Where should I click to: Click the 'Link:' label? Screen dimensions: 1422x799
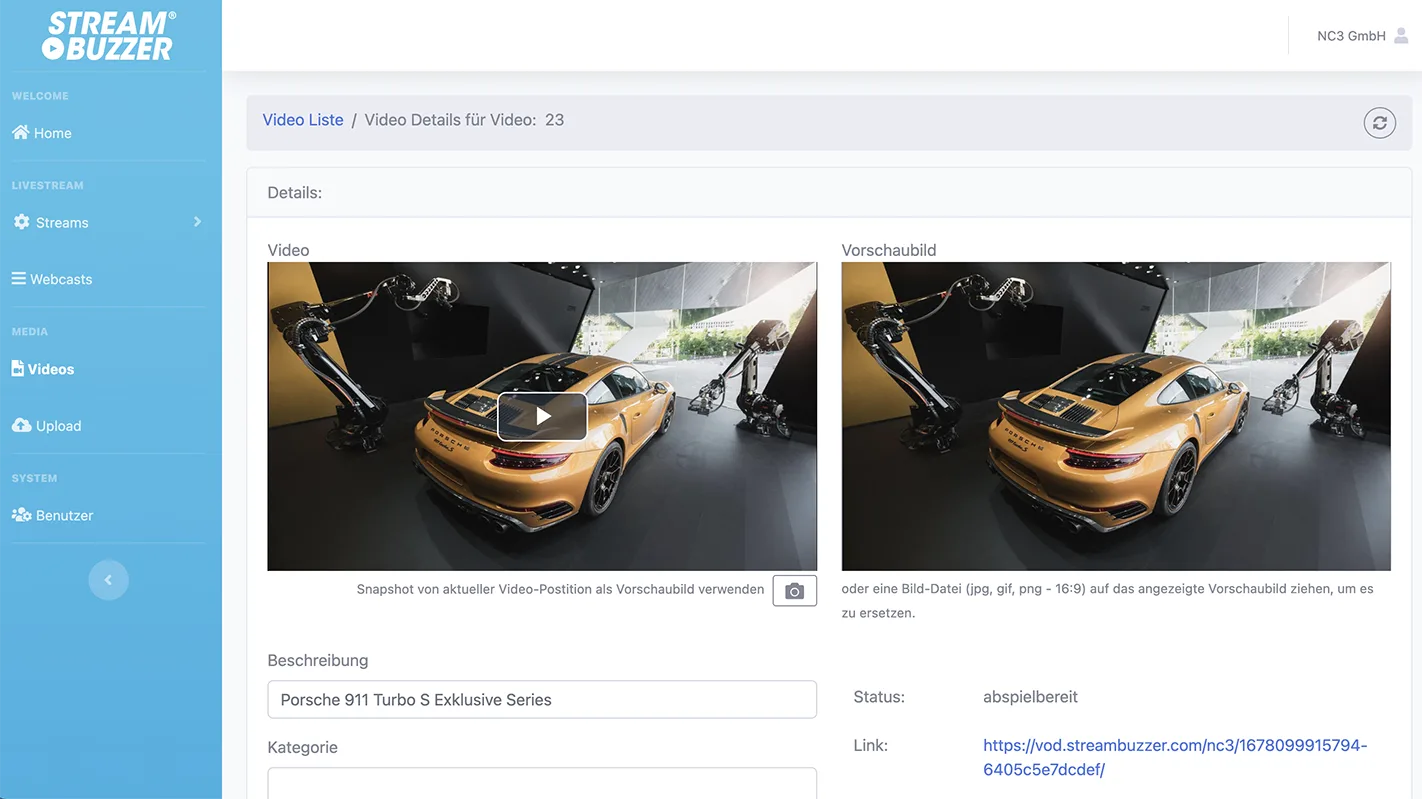(870, 745)
